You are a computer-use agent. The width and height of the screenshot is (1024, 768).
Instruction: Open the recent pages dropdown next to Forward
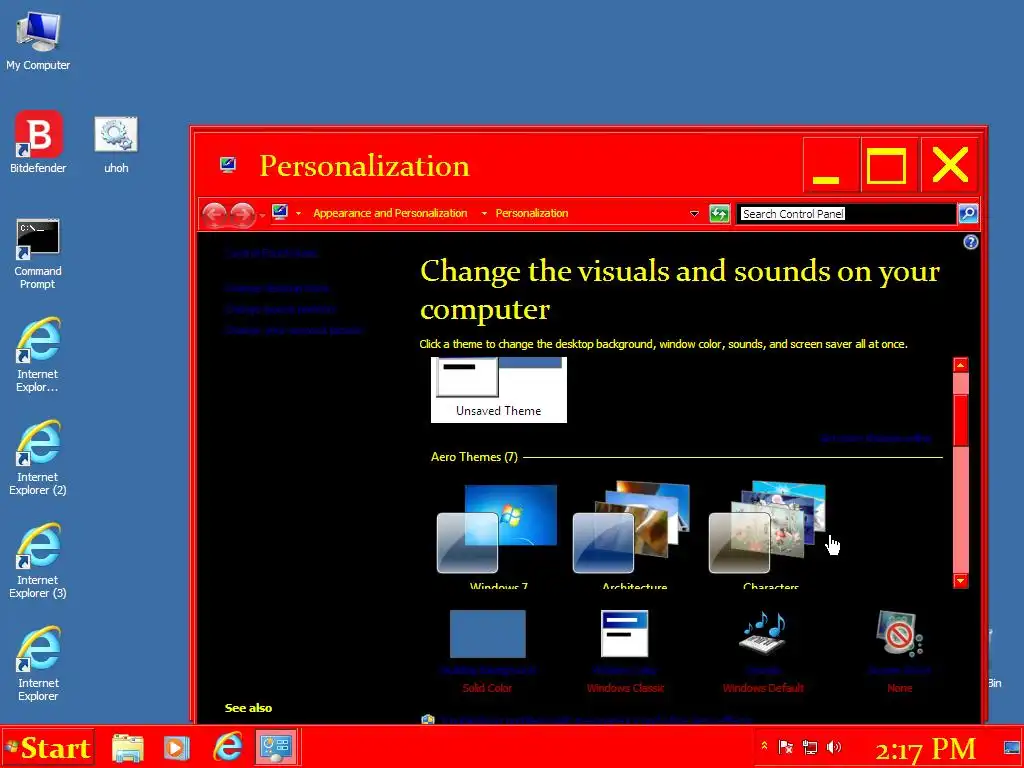point(262,214)
